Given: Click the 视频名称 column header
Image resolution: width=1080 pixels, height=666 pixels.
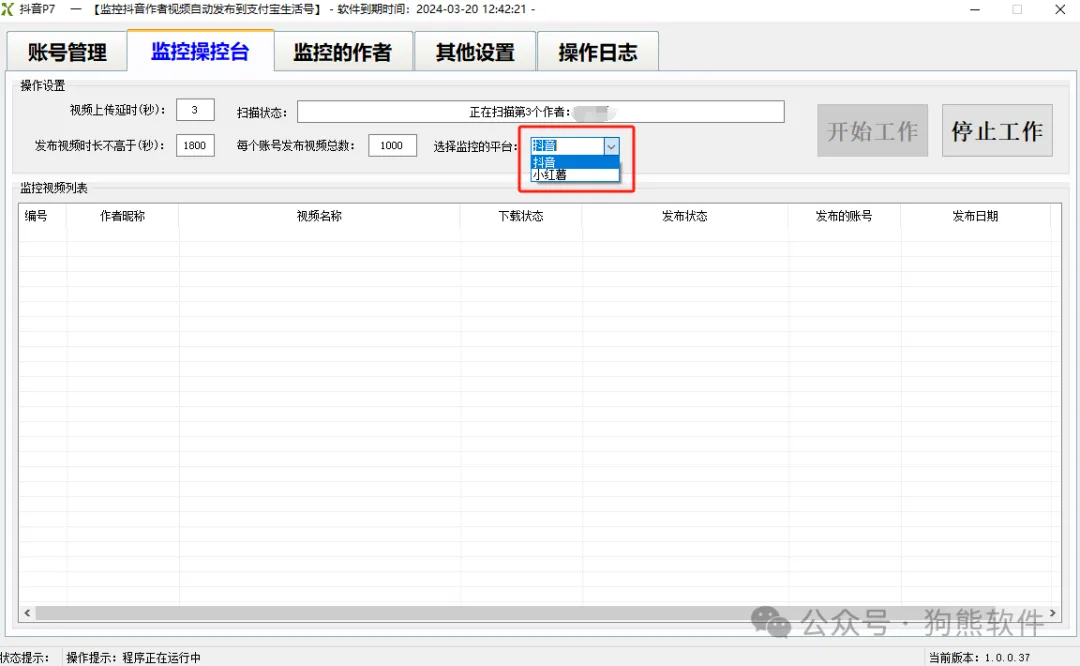Looking at the screenshot, I should 319,216.
